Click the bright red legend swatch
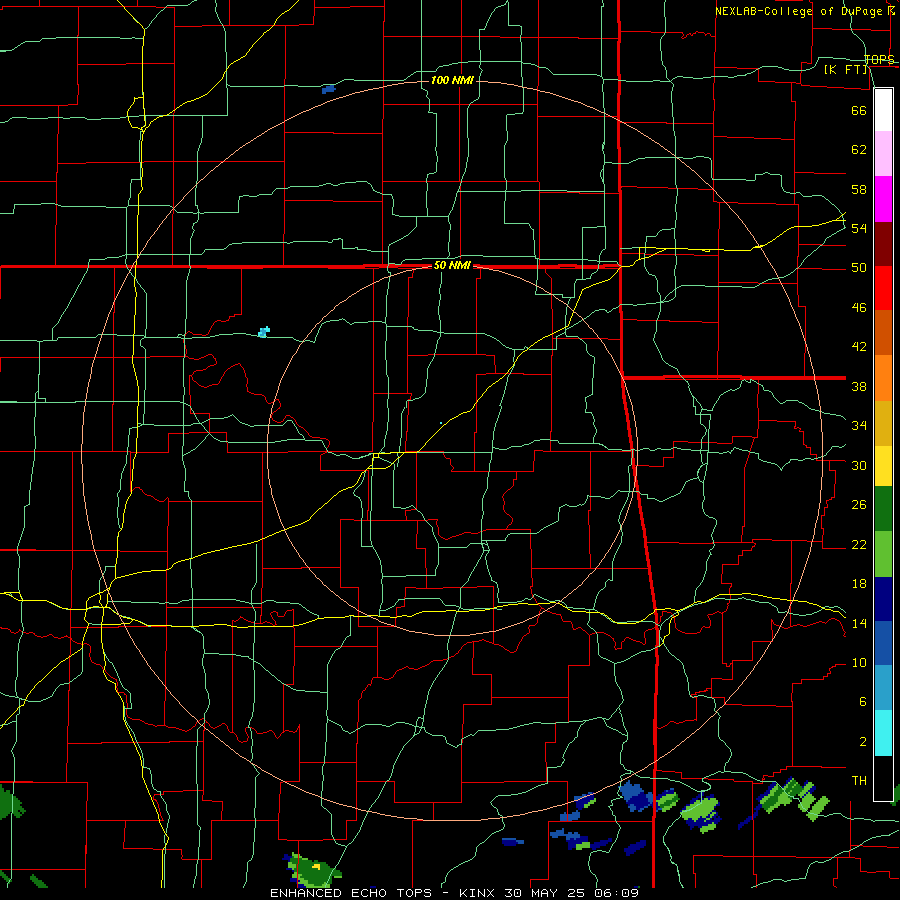The width and height of the screenshot is (900, 900). click(883, 288)
